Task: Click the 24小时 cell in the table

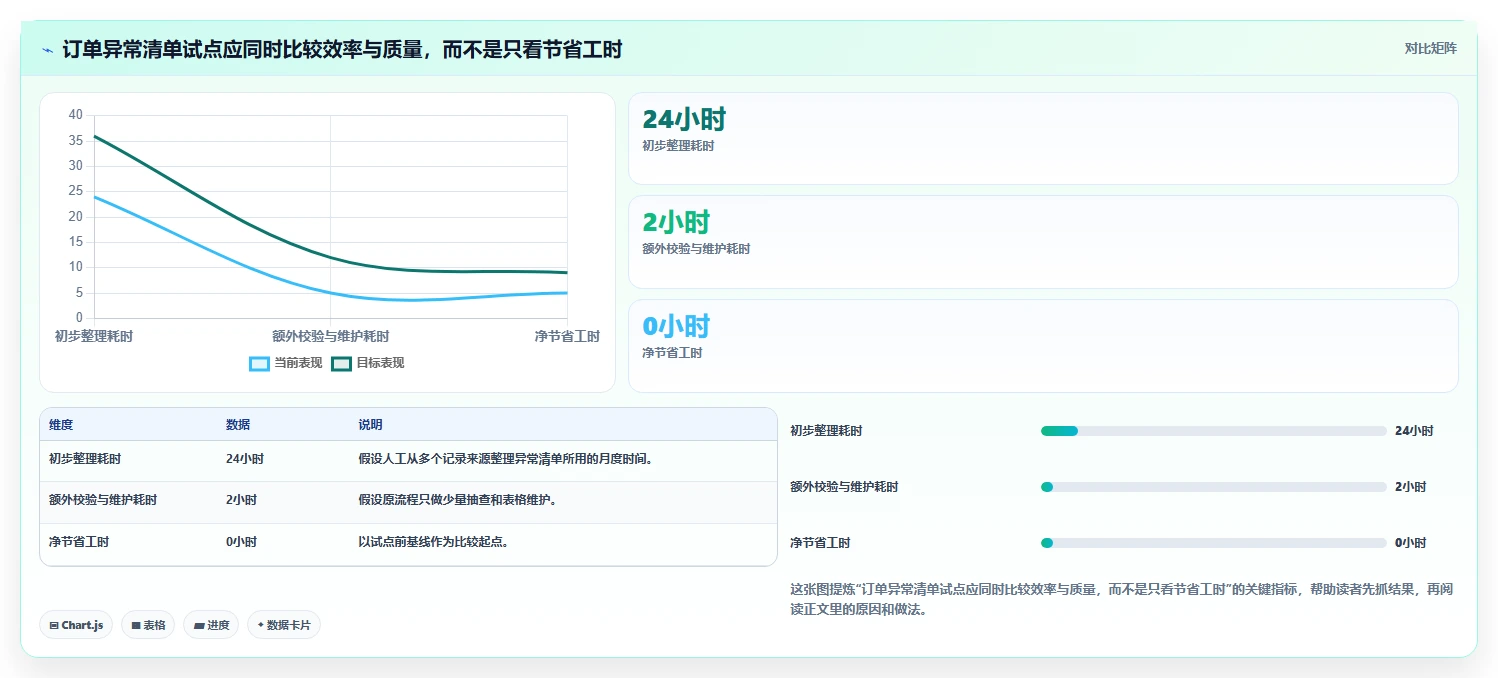Action: pos(245,459)
